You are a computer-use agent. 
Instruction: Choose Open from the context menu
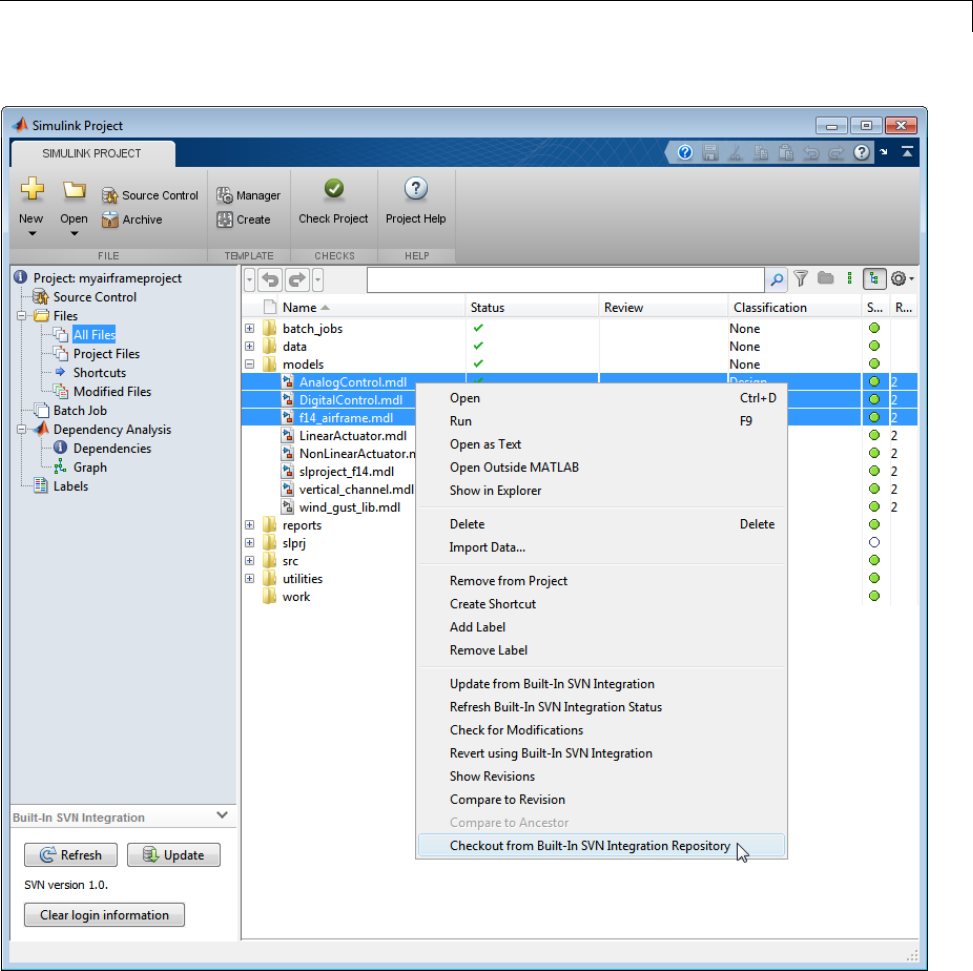pos(601,398)
